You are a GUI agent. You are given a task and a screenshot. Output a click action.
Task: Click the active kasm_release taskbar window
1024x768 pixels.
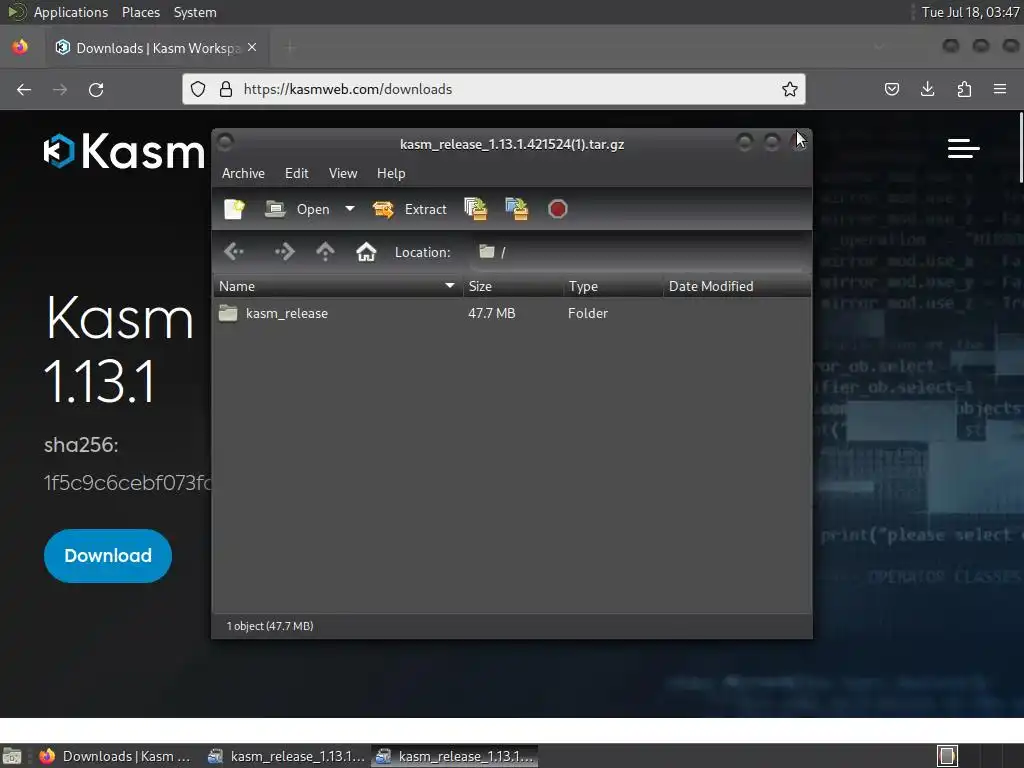[x=455, y=756]
